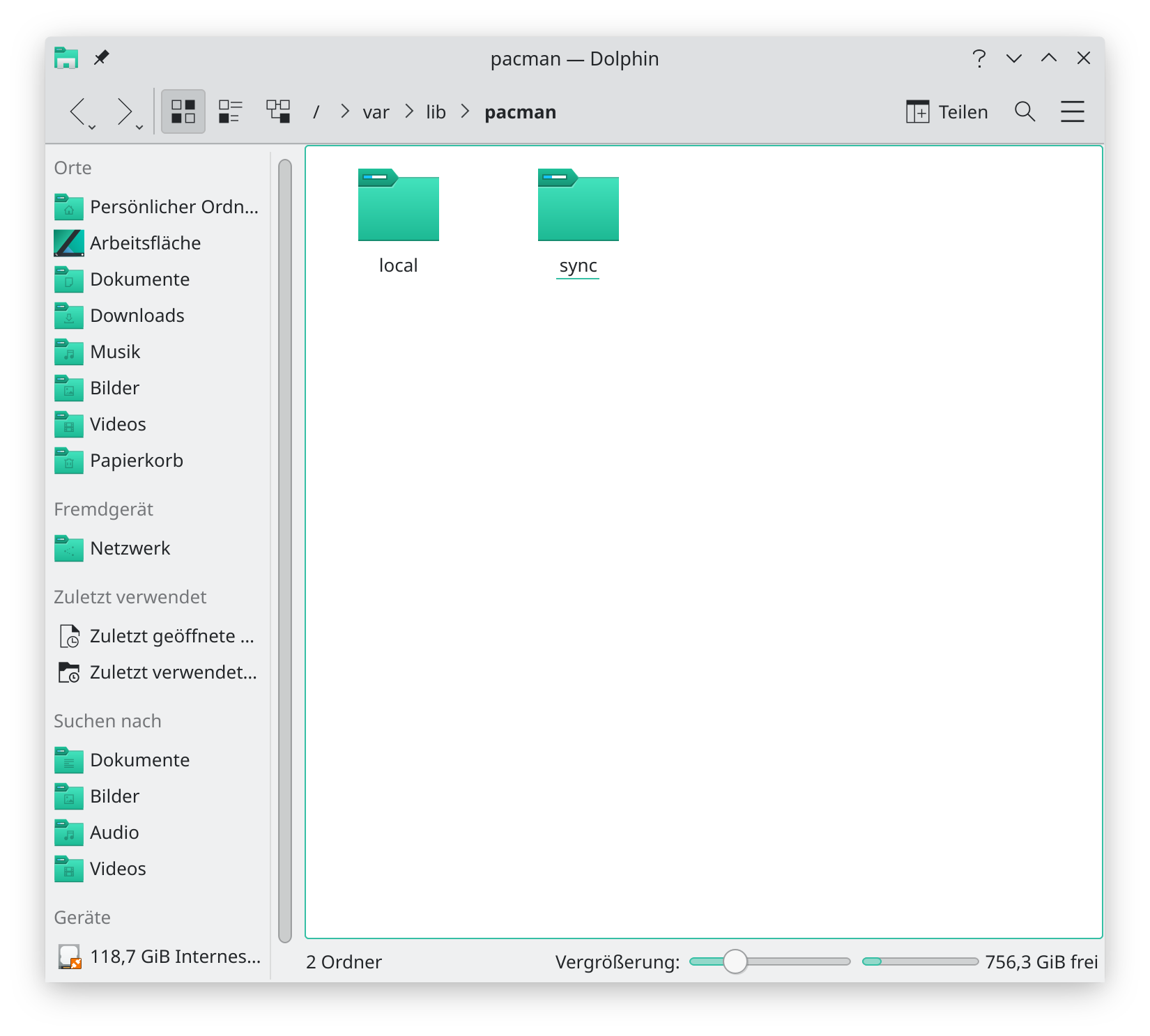Click Teilen split view button

[946, 111]
